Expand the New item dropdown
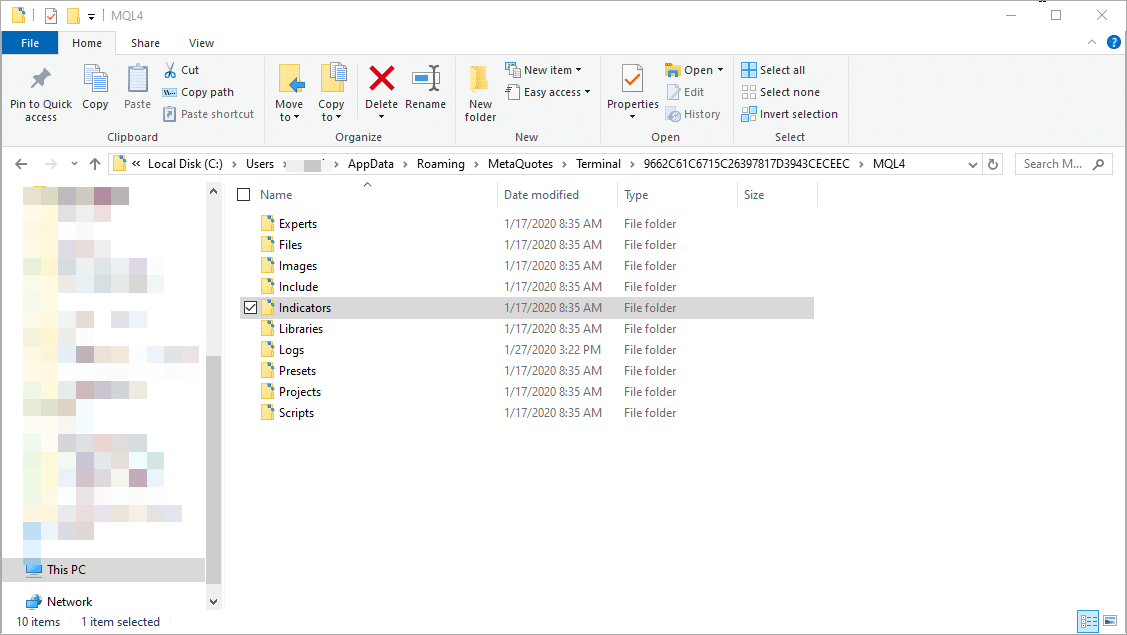Screen dimensions: 1127x635 [x=543, y=70]
